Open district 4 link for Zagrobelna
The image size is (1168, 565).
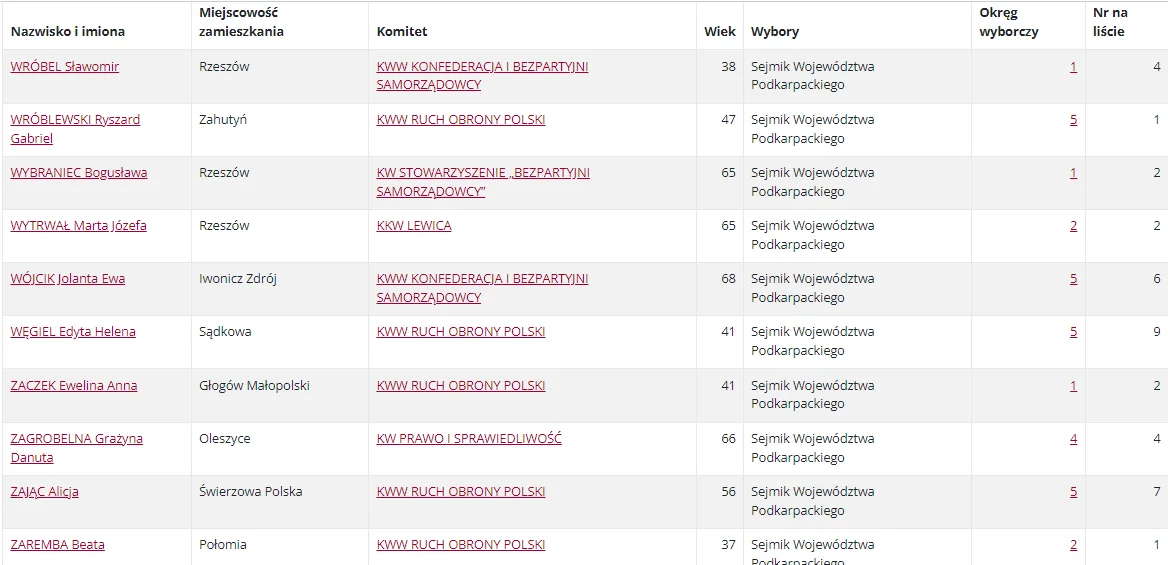point(1073,438)
